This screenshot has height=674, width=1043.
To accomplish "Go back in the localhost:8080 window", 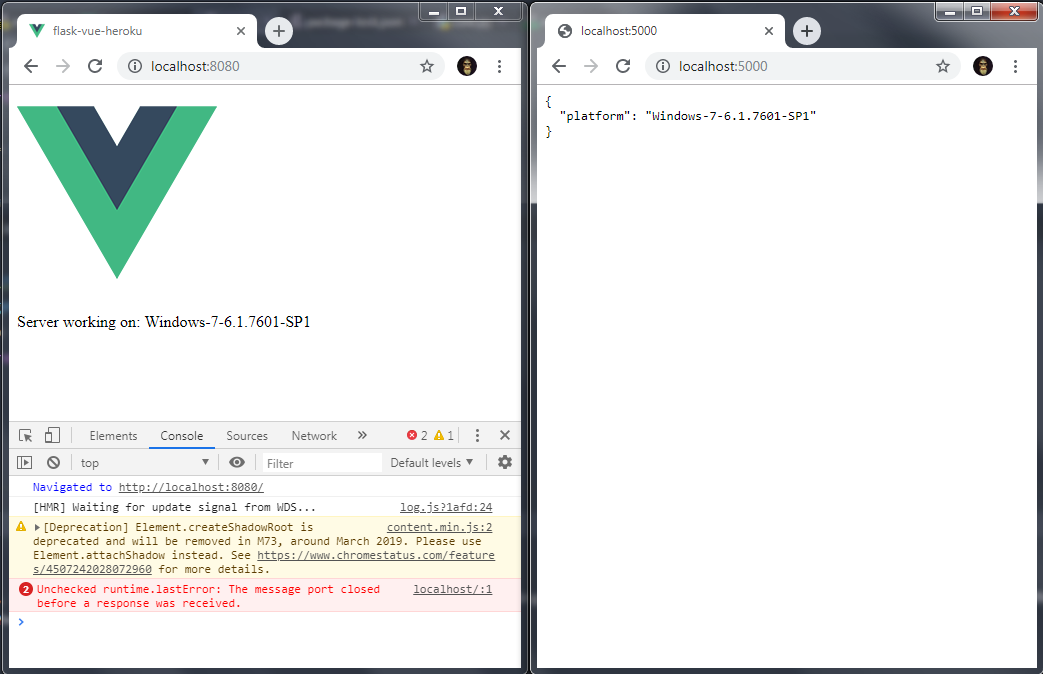I will click(x=31, y=66).
